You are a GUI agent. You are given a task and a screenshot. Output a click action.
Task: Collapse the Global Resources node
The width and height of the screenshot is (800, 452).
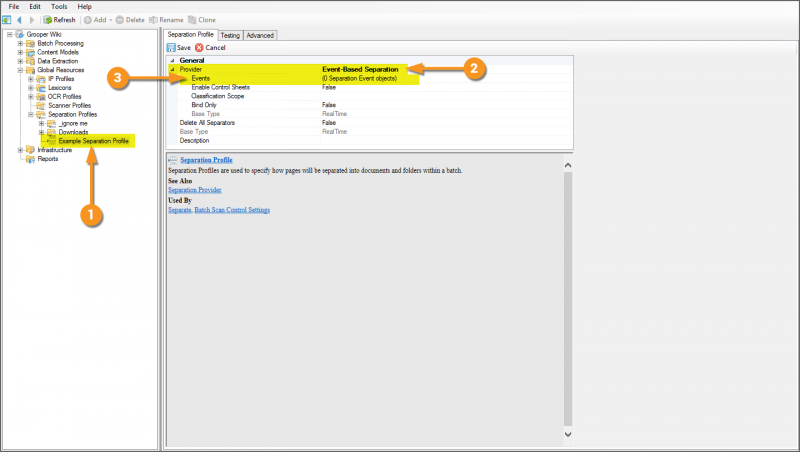click(x=20, y=70)
